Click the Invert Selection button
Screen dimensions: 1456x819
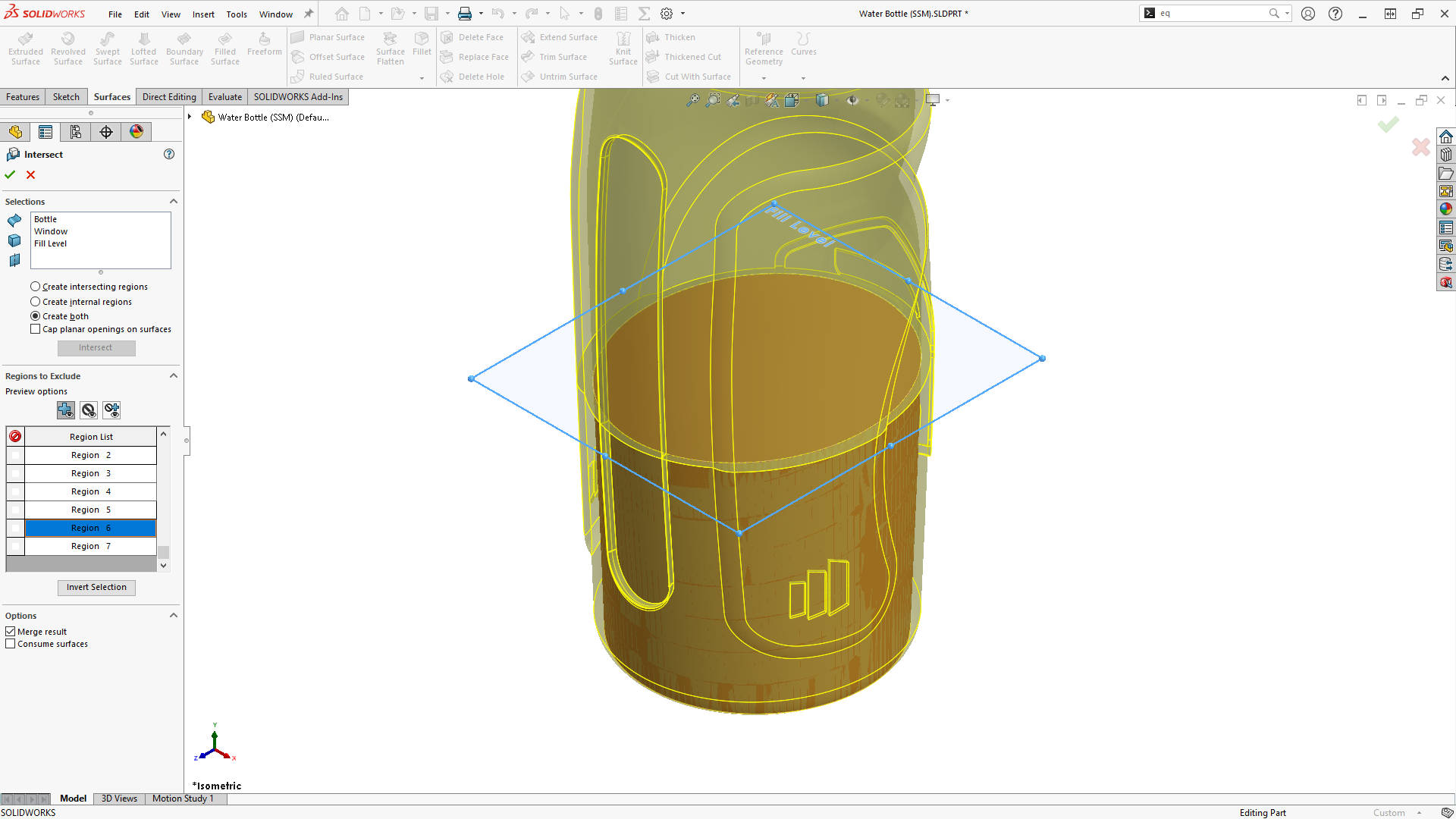point(96,587)
